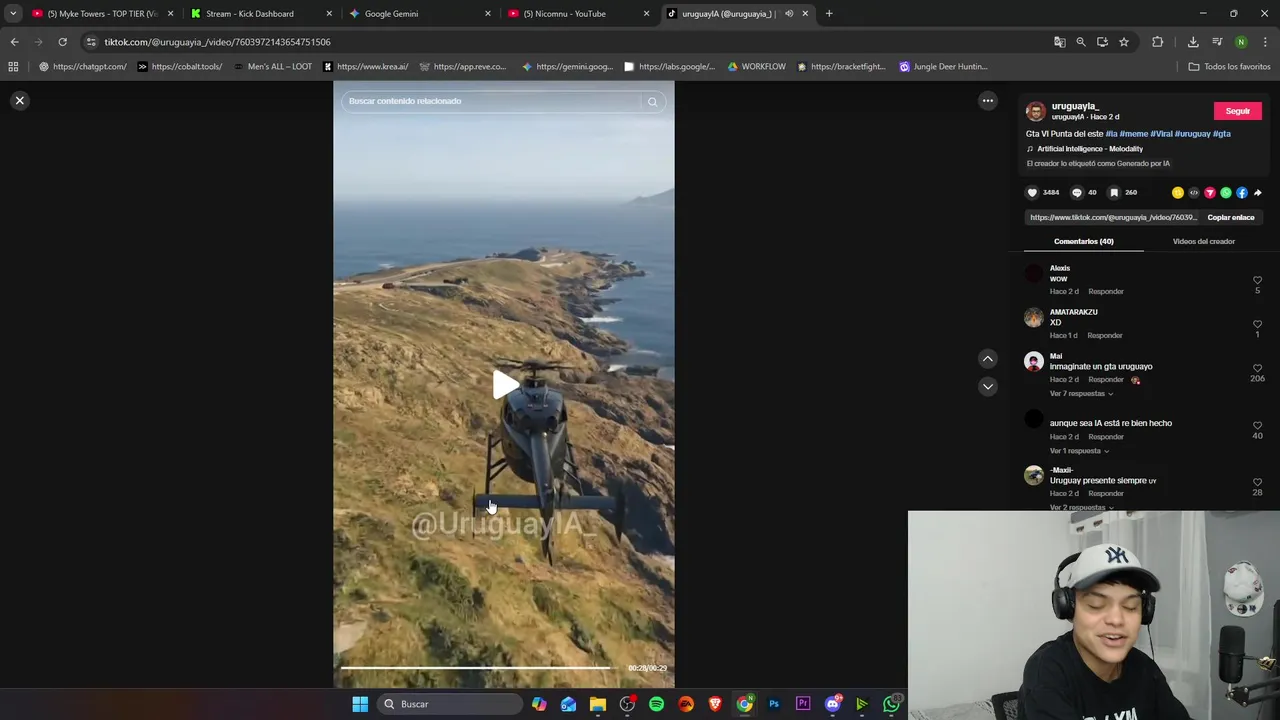Go to previous video with up arrow
This screenshot has width=1280, height=720.
[x=987, y=359]
